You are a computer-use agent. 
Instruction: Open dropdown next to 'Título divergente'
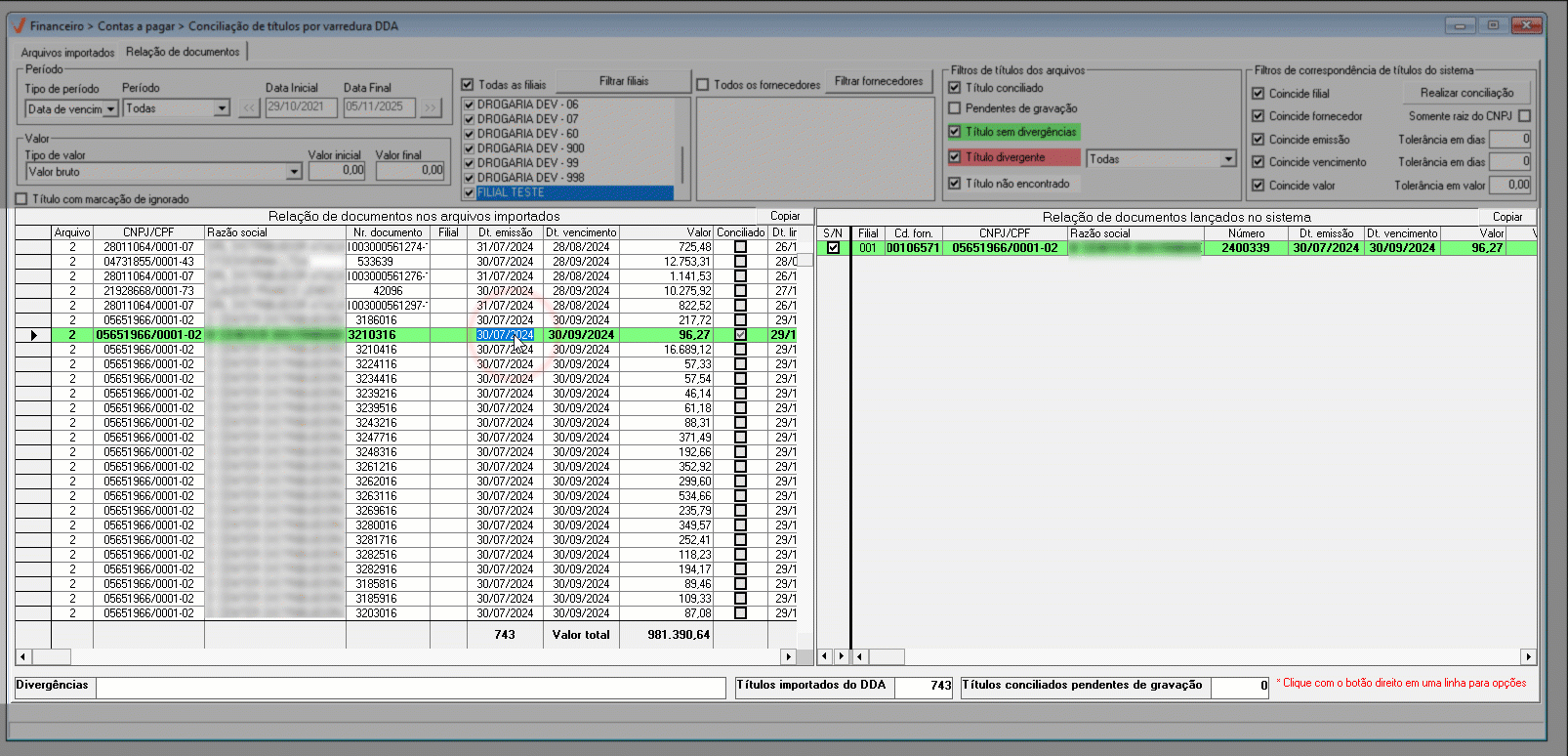[x=1228, y=159]
